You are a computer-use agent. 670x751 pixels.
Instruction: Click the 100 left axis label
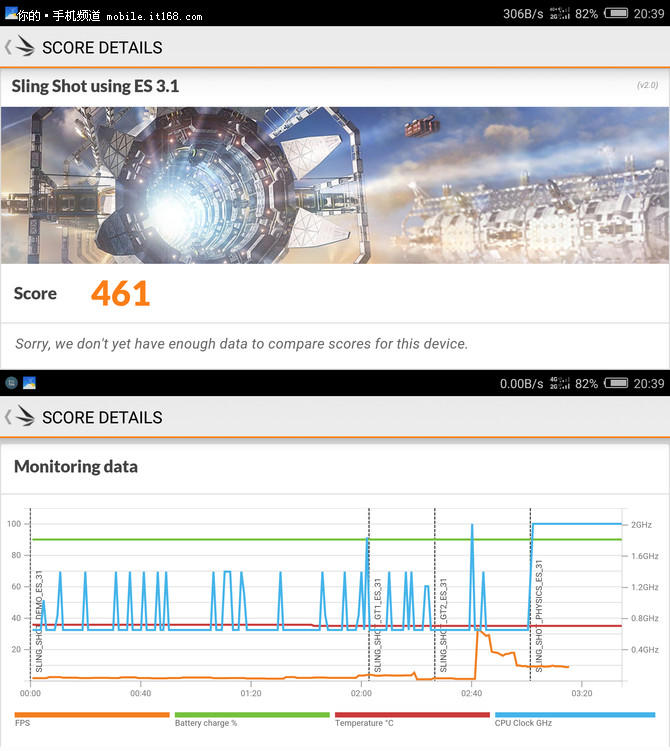click(x=14, y=524)
